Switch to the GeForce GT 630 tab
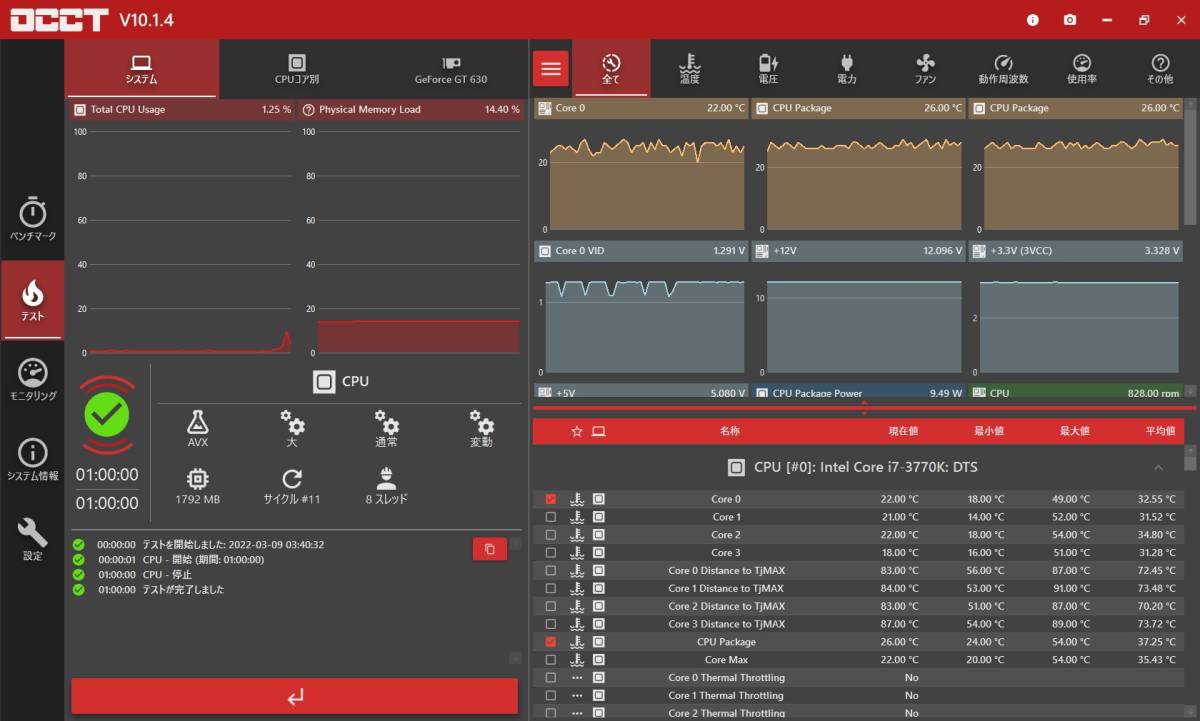Screen dimensions: 1200x721 click(451, 69)
